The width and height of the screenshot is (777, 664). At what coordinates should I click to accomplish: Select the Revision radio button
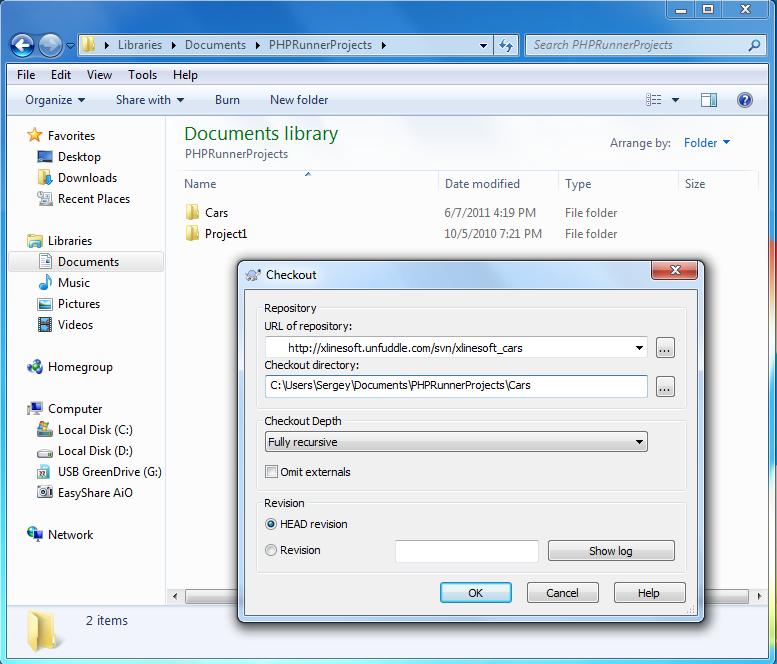point(271,550)
